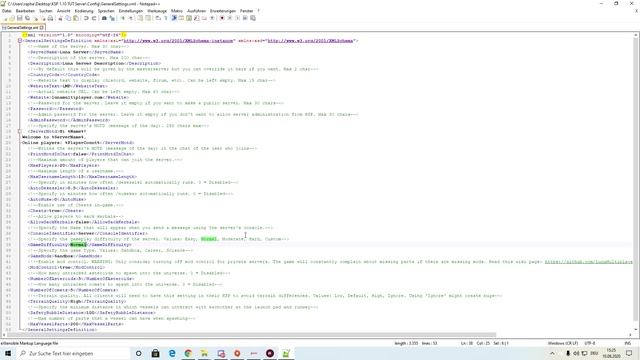Open the Ansicht menu

point(63,11)
